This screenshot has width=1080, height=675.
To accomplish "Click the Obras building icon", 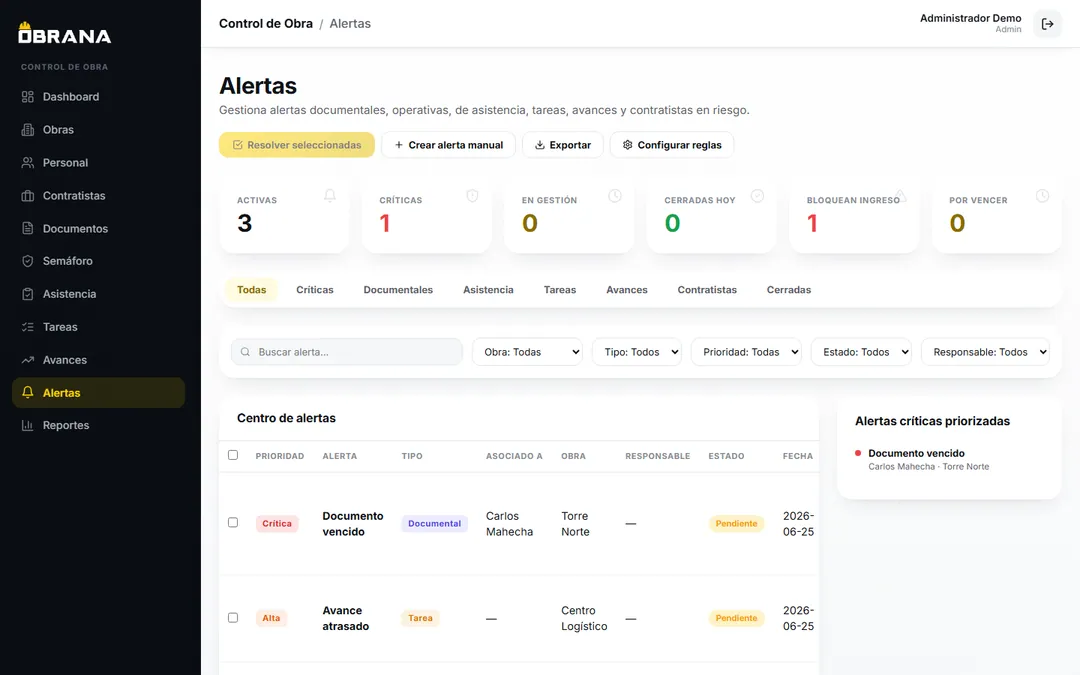I will [28, 129].
